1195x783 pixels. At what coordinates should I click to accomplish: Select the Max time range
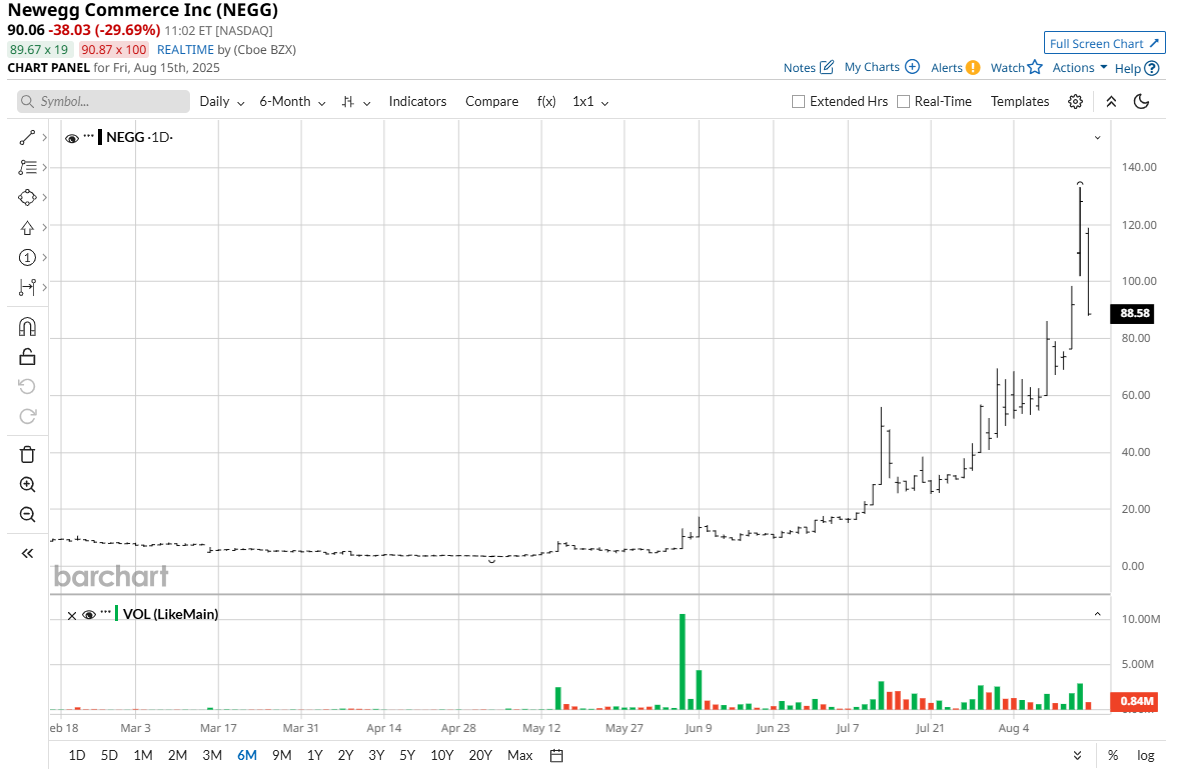click(520, 756)
